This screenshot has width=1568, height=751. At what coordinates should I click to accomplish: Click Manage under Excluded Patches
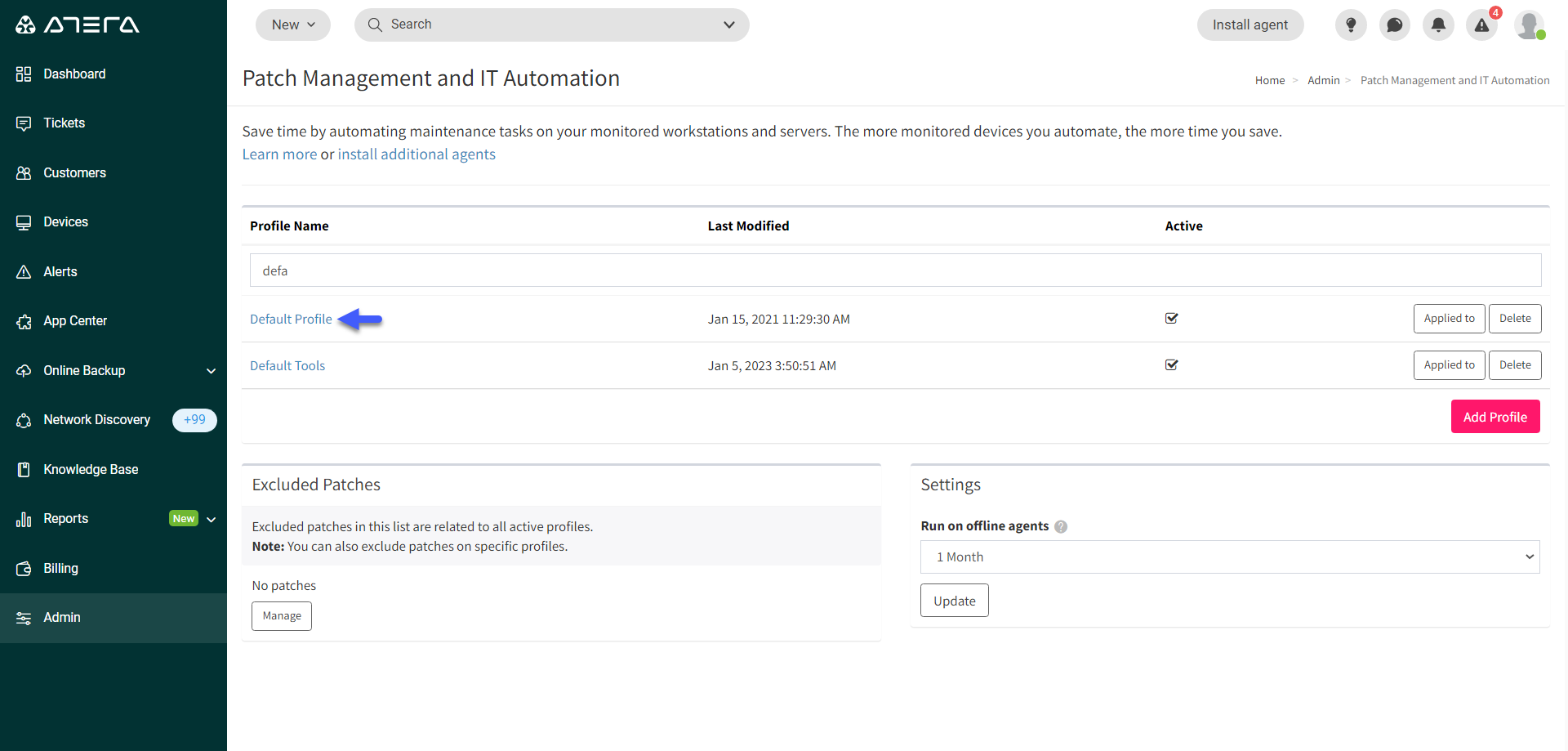[282, 616]
